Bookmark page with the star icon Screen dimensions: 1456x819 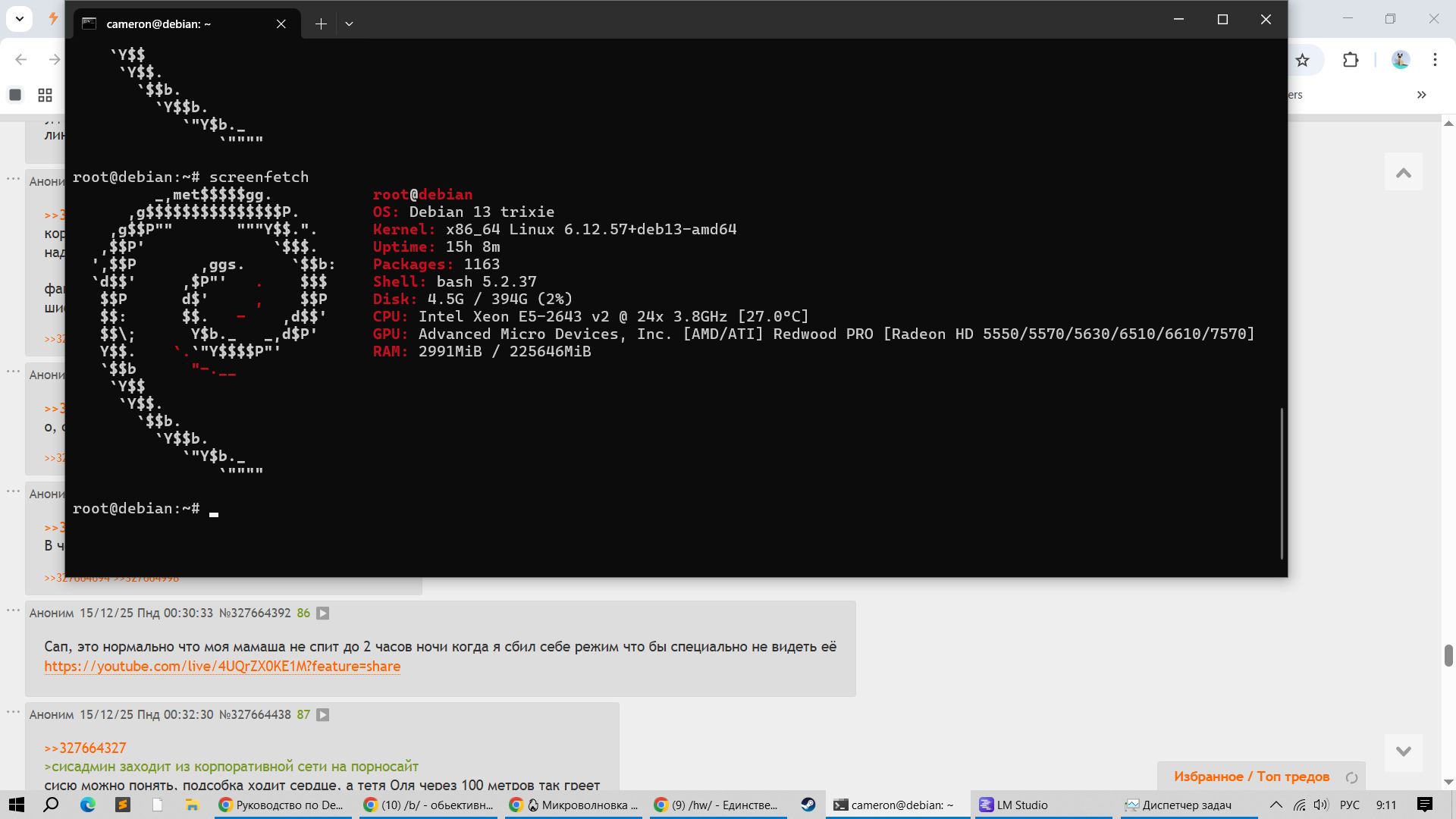(x=1302, y=60)
